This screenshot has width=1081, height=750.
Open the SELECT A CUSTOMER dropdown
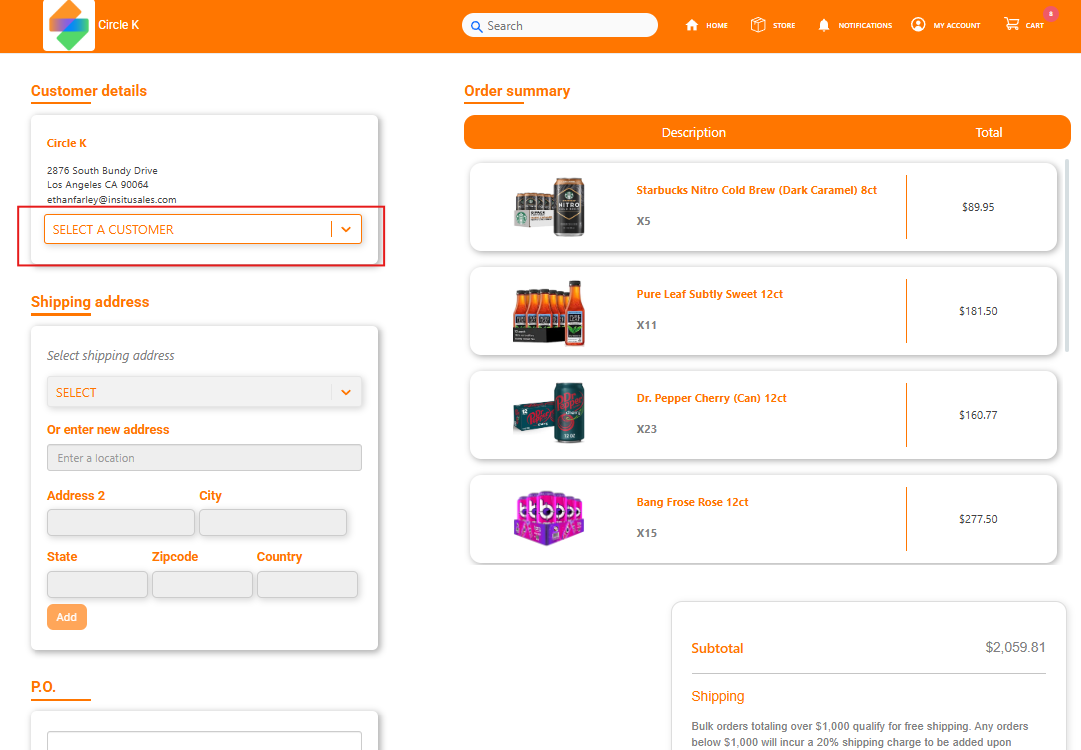click(x=203, y=229)
